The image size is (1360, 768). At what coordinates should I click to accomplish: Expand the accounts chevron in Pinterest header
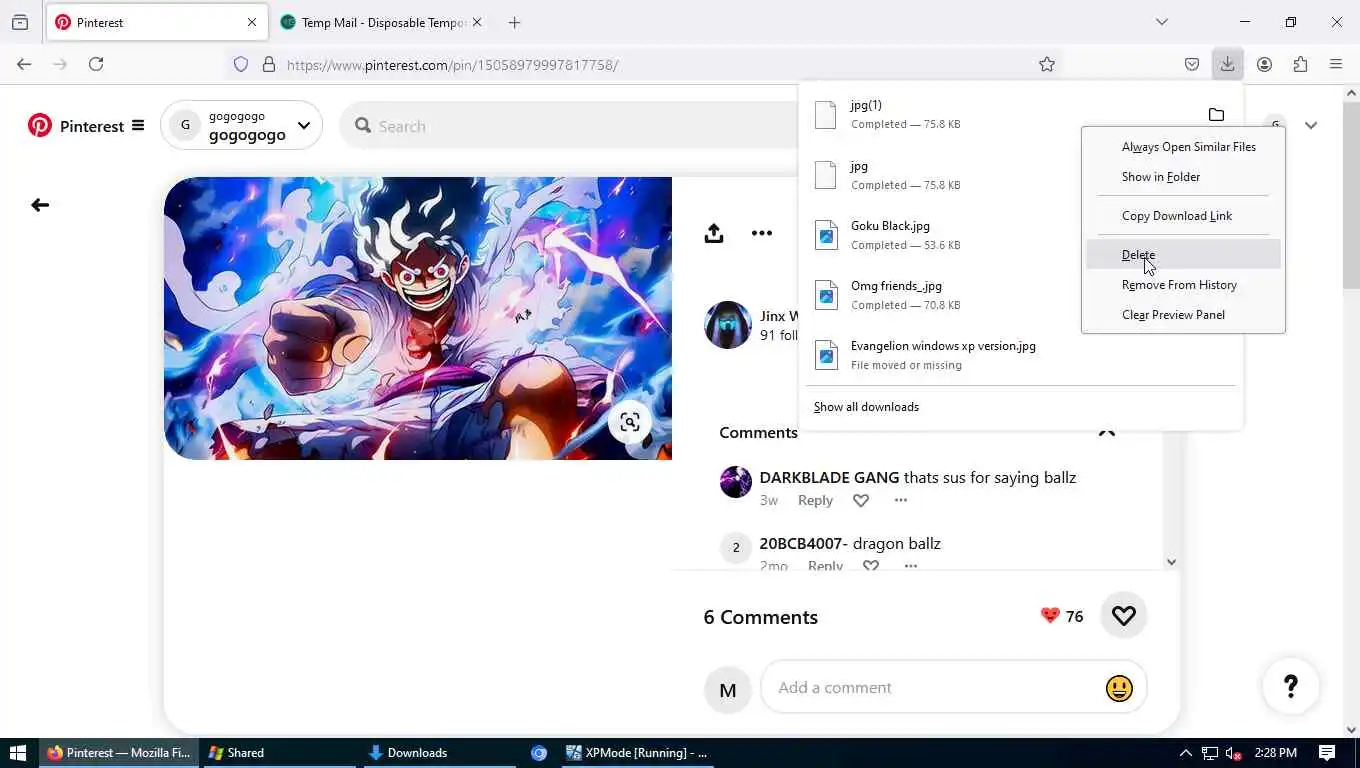[x=1311, y=126]
